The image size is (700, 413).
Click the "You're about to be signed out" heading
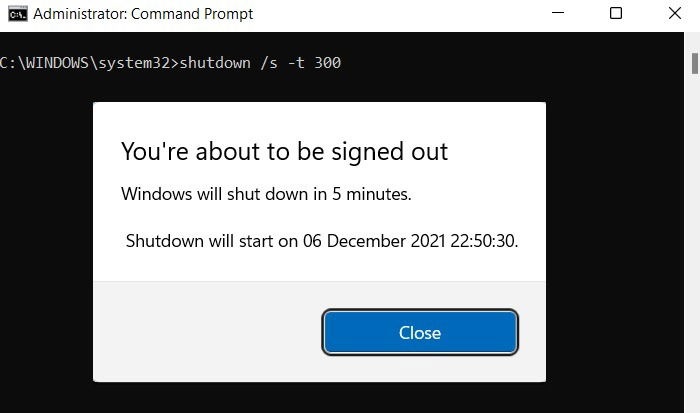(x=284, y=151)
